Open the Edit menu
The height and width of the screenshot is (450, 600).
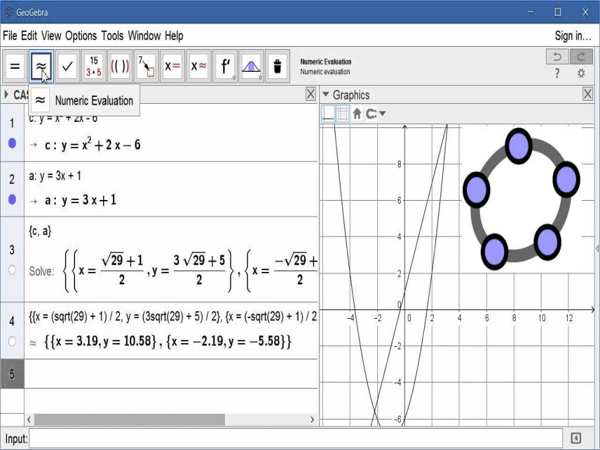click(x=29, y=36)
